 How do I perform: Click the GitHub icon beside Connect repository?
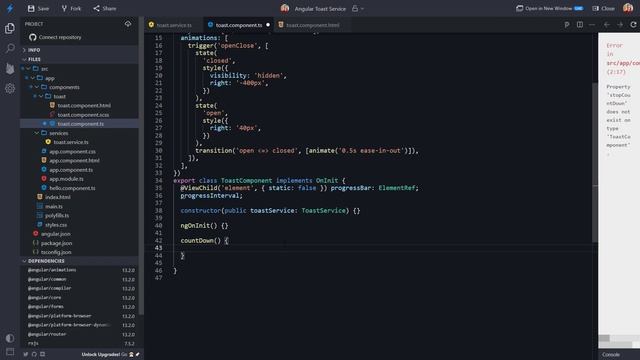click(33, 37)
